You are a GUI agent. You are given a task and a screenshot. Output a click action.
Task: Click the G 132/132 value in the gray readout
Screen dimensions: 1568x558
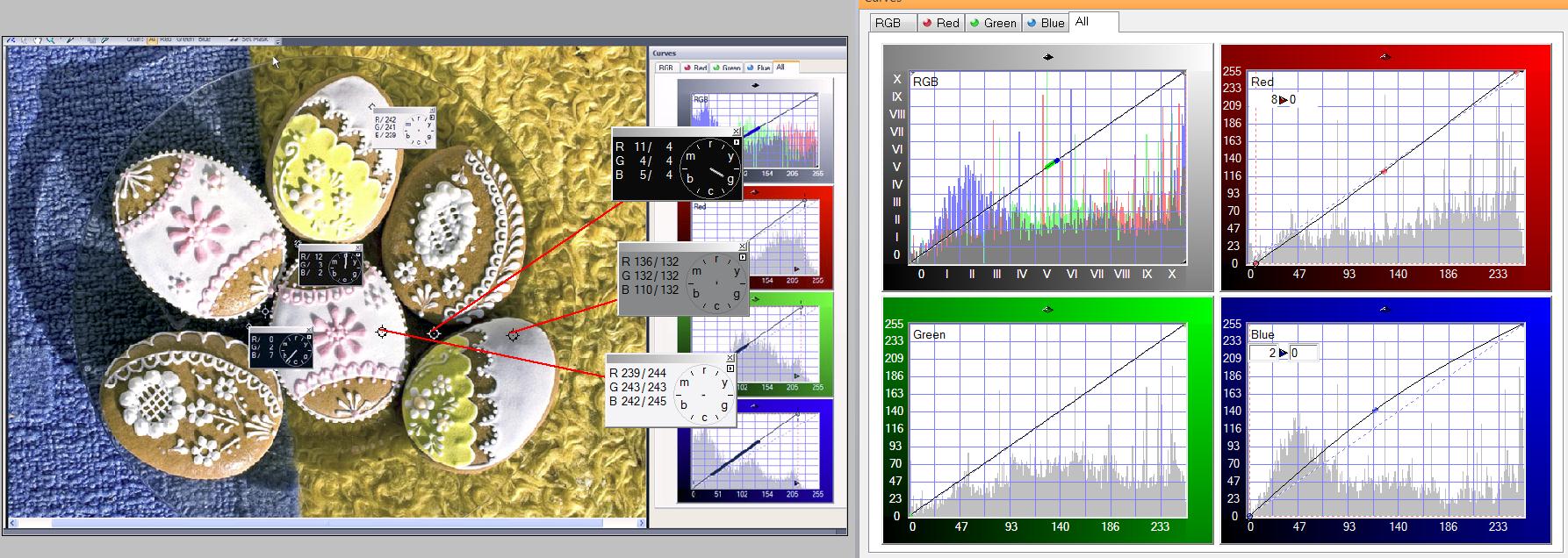(x=651, y=275)
